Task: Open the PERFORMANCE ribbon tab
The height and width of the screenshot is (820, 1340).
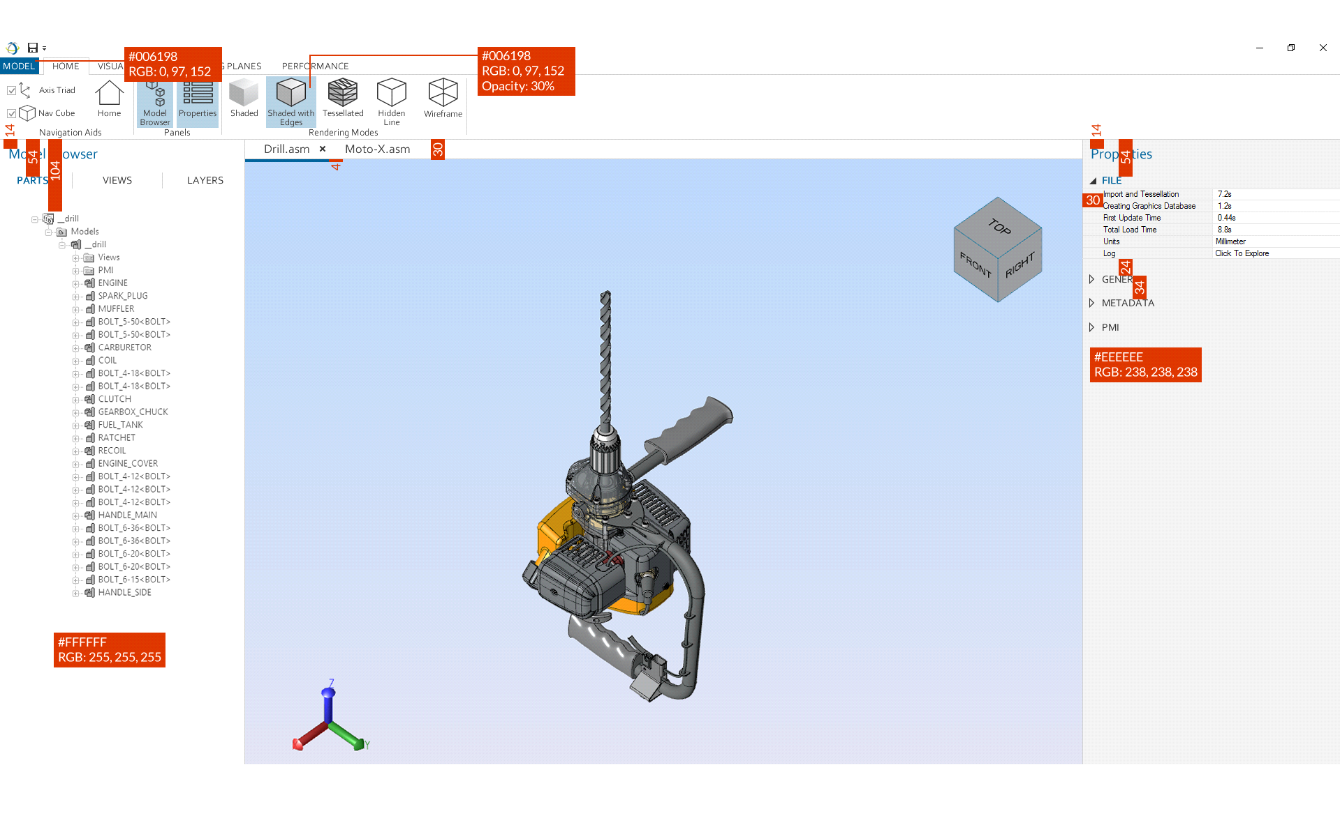Action: tap(315, 66)
